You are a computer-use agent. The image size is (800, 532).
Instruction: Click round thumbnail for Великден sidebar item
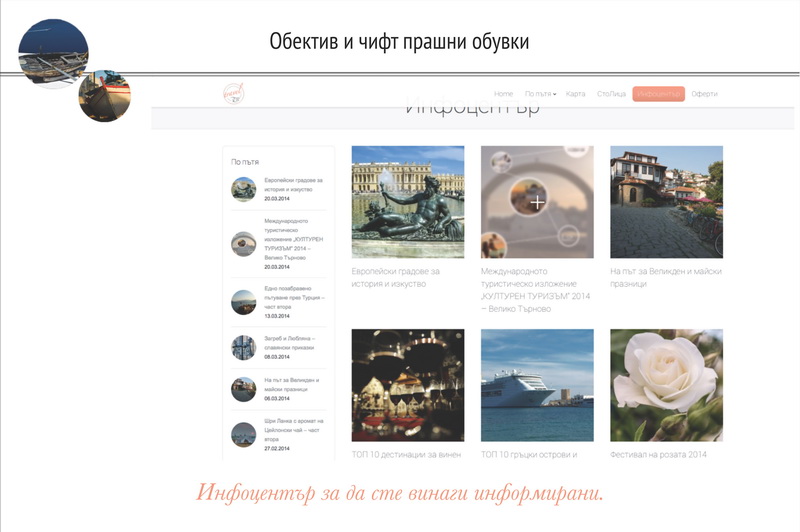(x=243, y=389)
